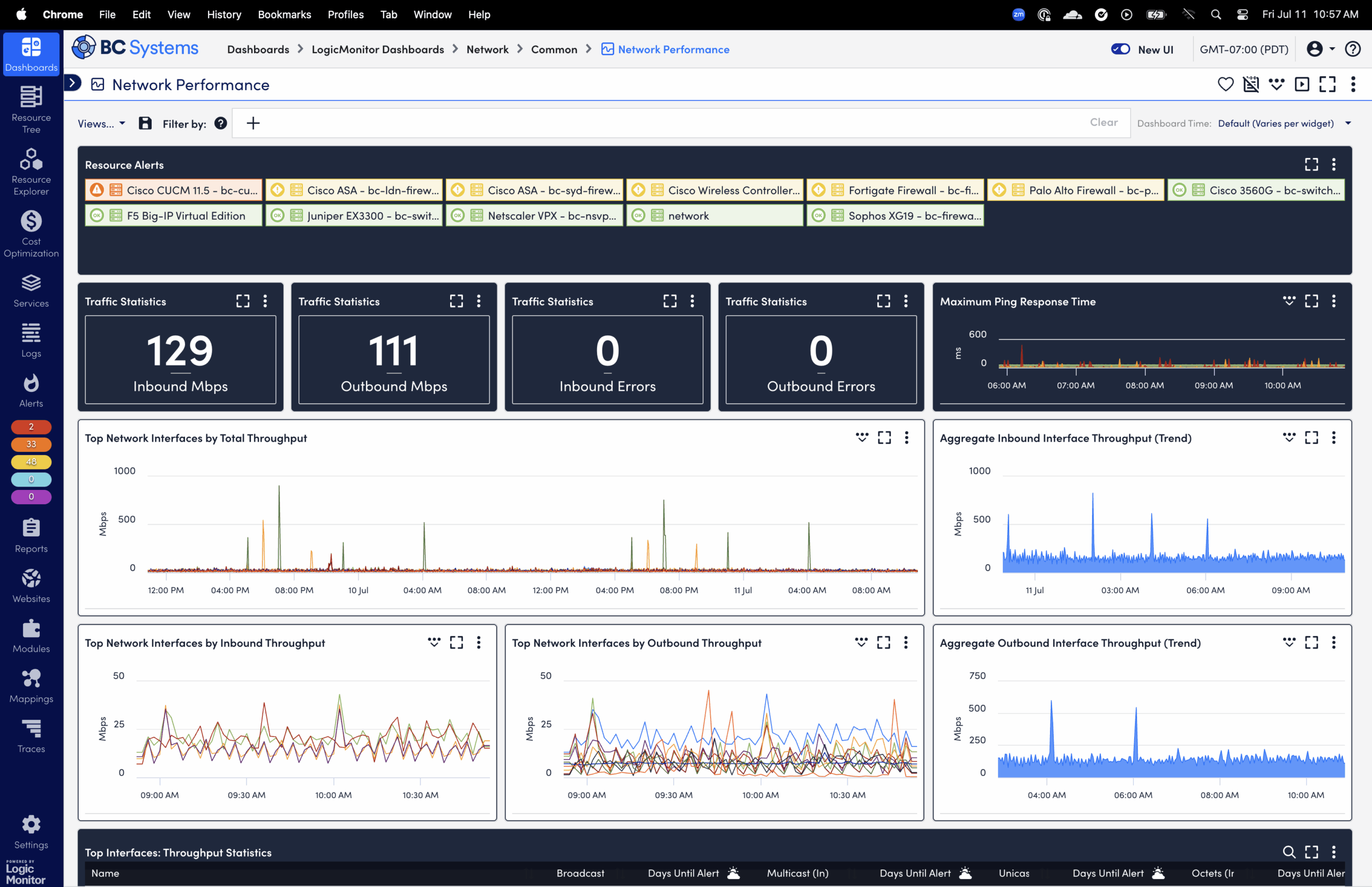Open Mappings in sidebar

(x=31, y=686)
